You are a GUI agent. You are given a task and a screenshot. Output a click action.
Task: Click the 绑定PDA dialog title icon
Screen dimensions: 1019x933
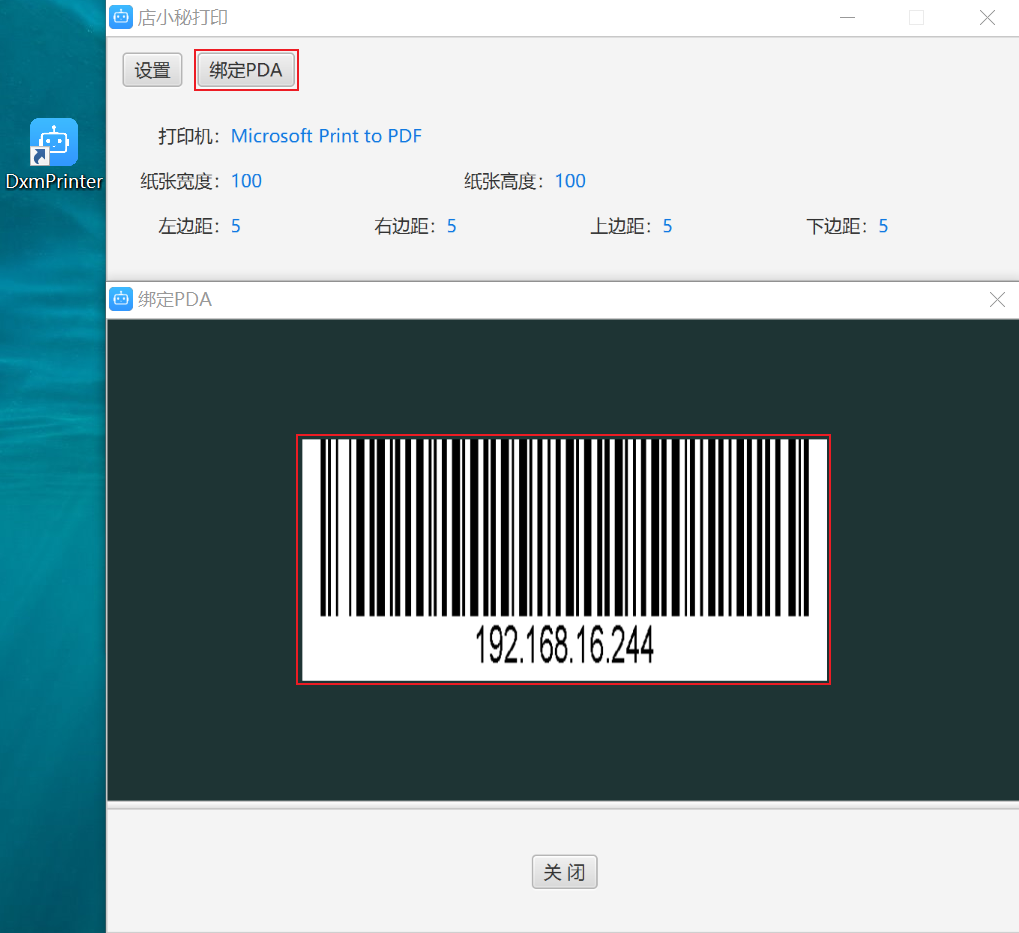point(121,300)
